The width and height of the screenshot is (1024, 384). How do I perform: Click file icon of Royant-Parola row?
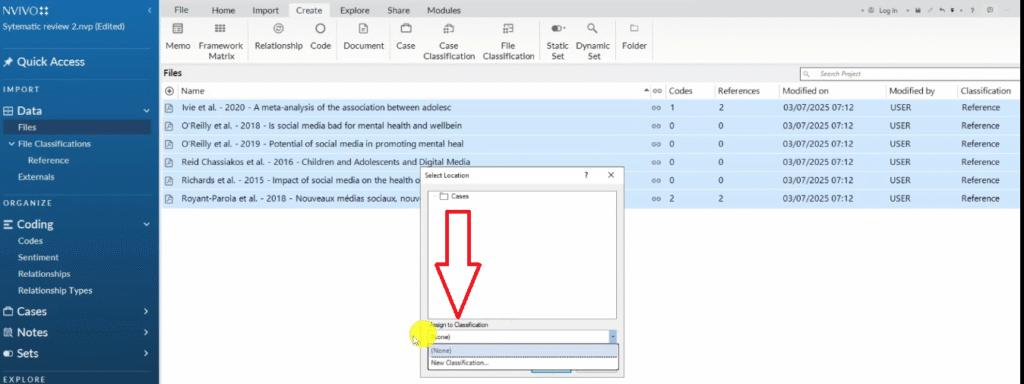coord(169,199)
